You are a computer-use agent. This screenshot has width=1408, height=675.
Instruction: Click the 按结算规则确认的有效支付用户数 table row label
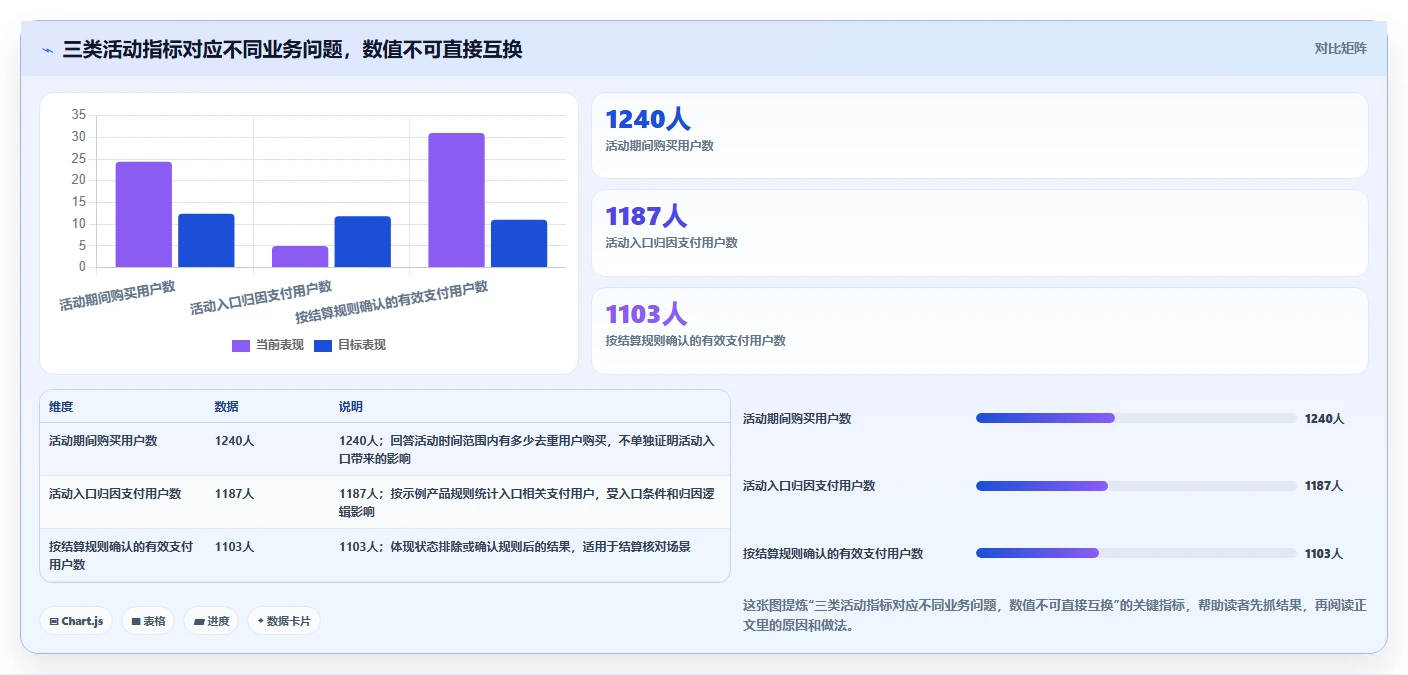[x=121, y=556]
